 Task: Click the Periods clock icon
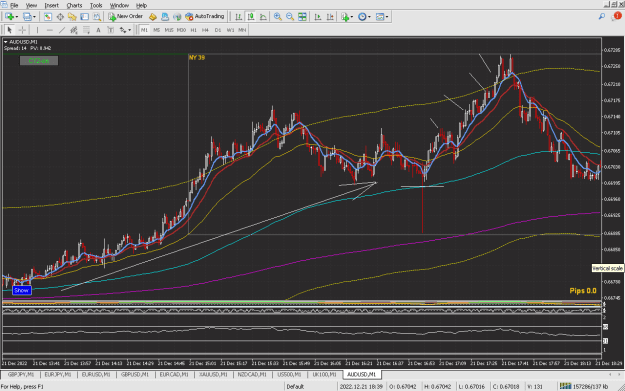[x=362, y=17]
